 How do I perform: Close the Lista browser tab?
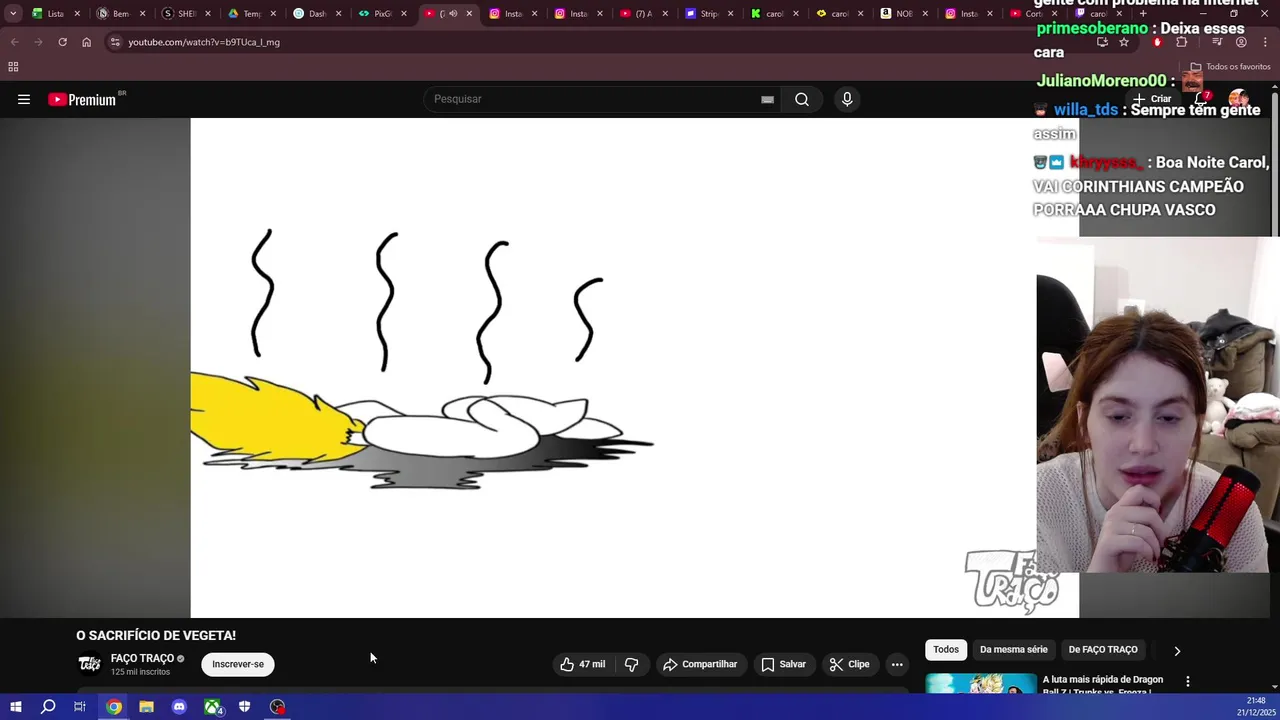point(77,14)
